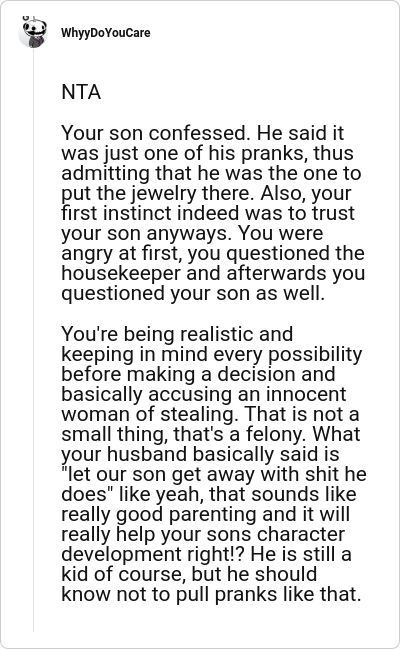
Task: Click the line 'first instinct indeed was to trust'
Action: point(208,213)
